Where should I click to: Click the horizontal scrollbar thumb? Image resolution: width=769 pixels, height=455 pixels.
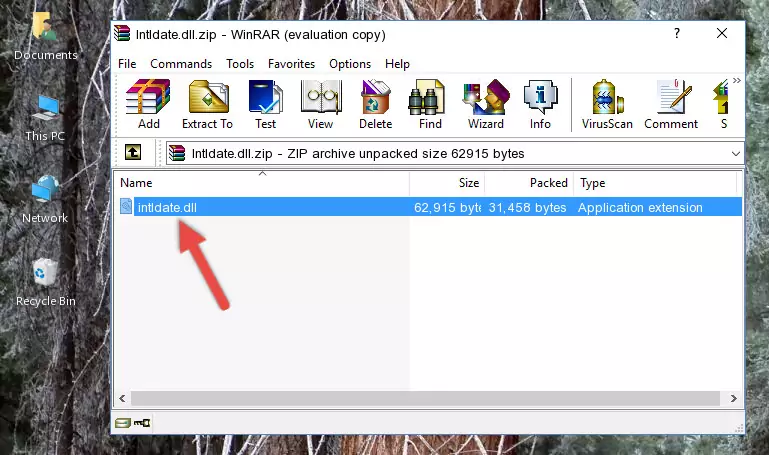pos(425,398)
